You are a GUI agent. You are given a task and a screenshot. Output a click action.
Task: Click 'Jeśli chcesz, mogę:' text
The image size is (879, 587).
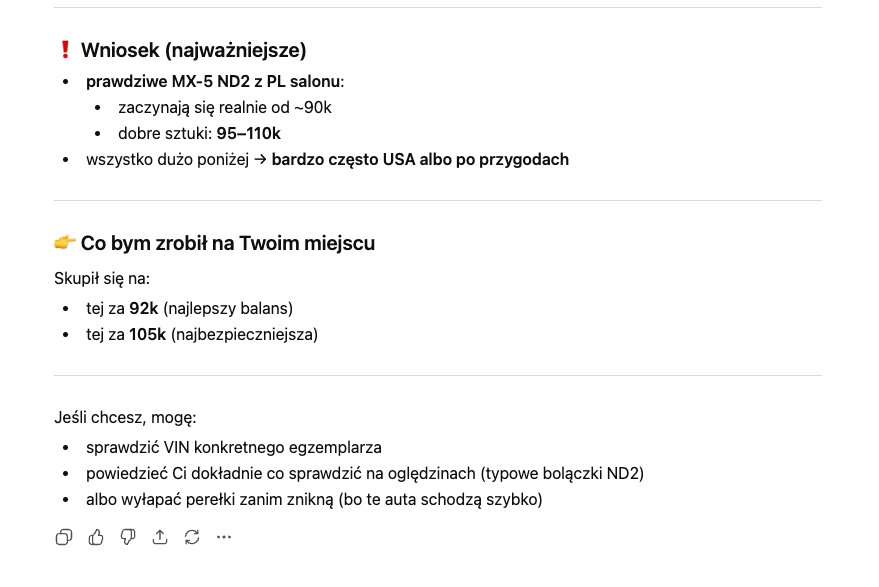click(124, 417)
